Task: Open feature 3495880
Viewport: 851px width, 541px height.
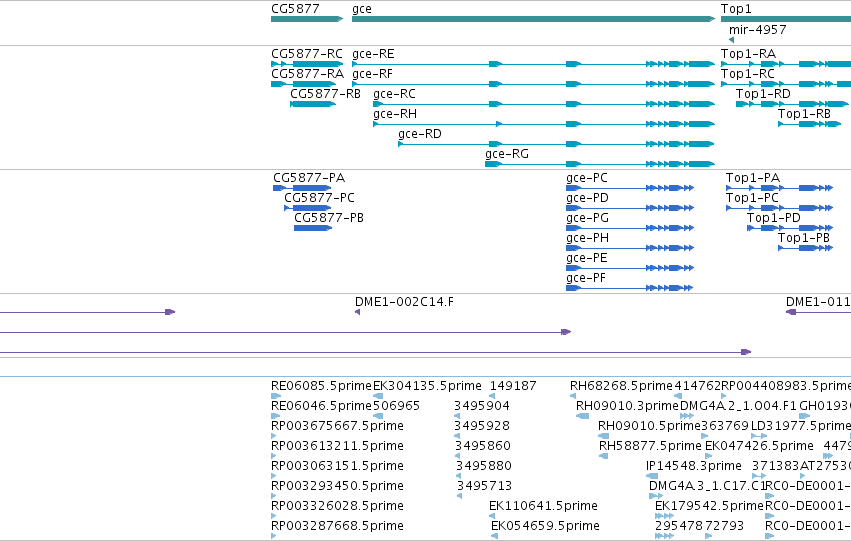Action: click(x=458, y=476)
